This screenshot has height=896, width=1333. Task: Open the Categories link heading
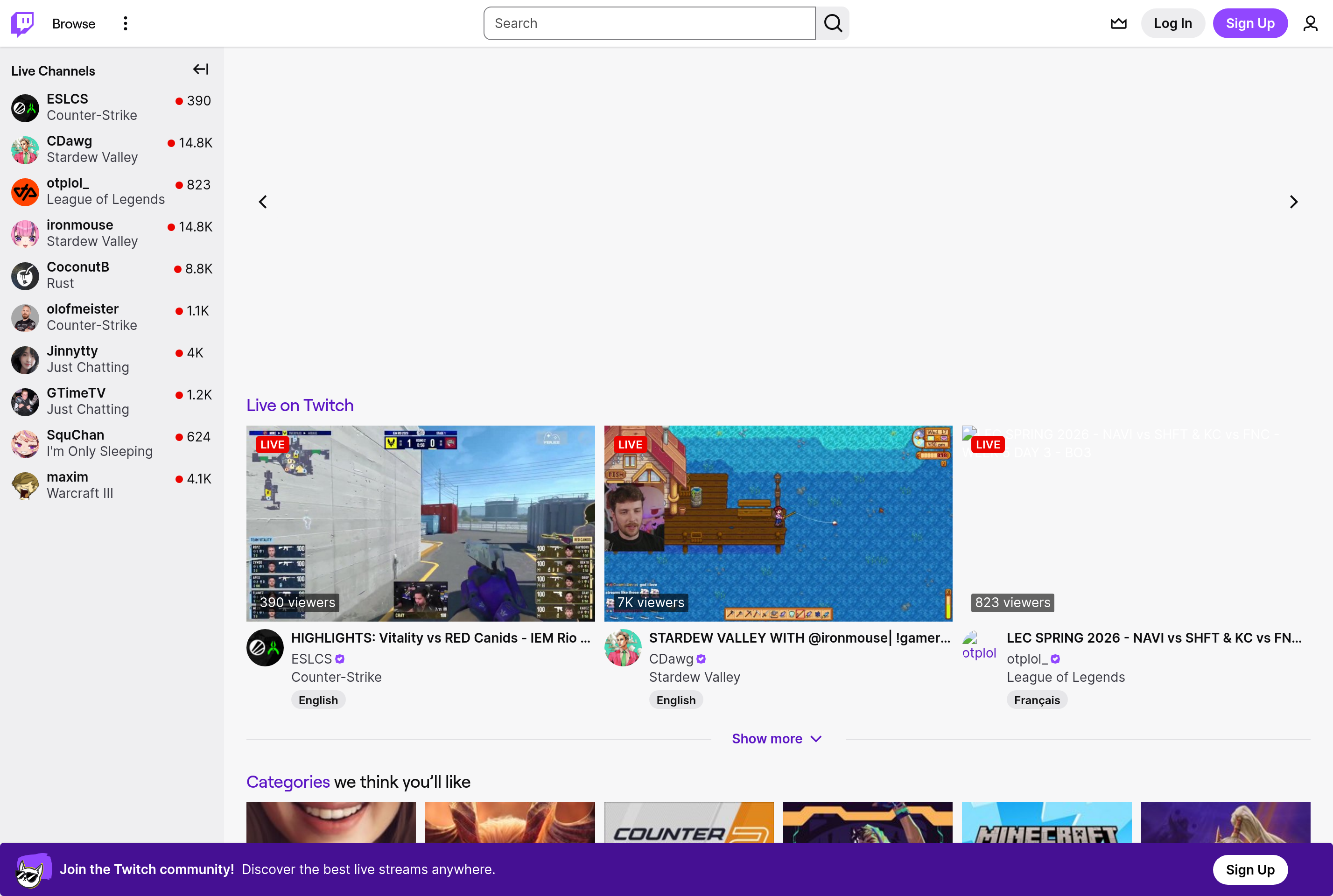point(288,782)
